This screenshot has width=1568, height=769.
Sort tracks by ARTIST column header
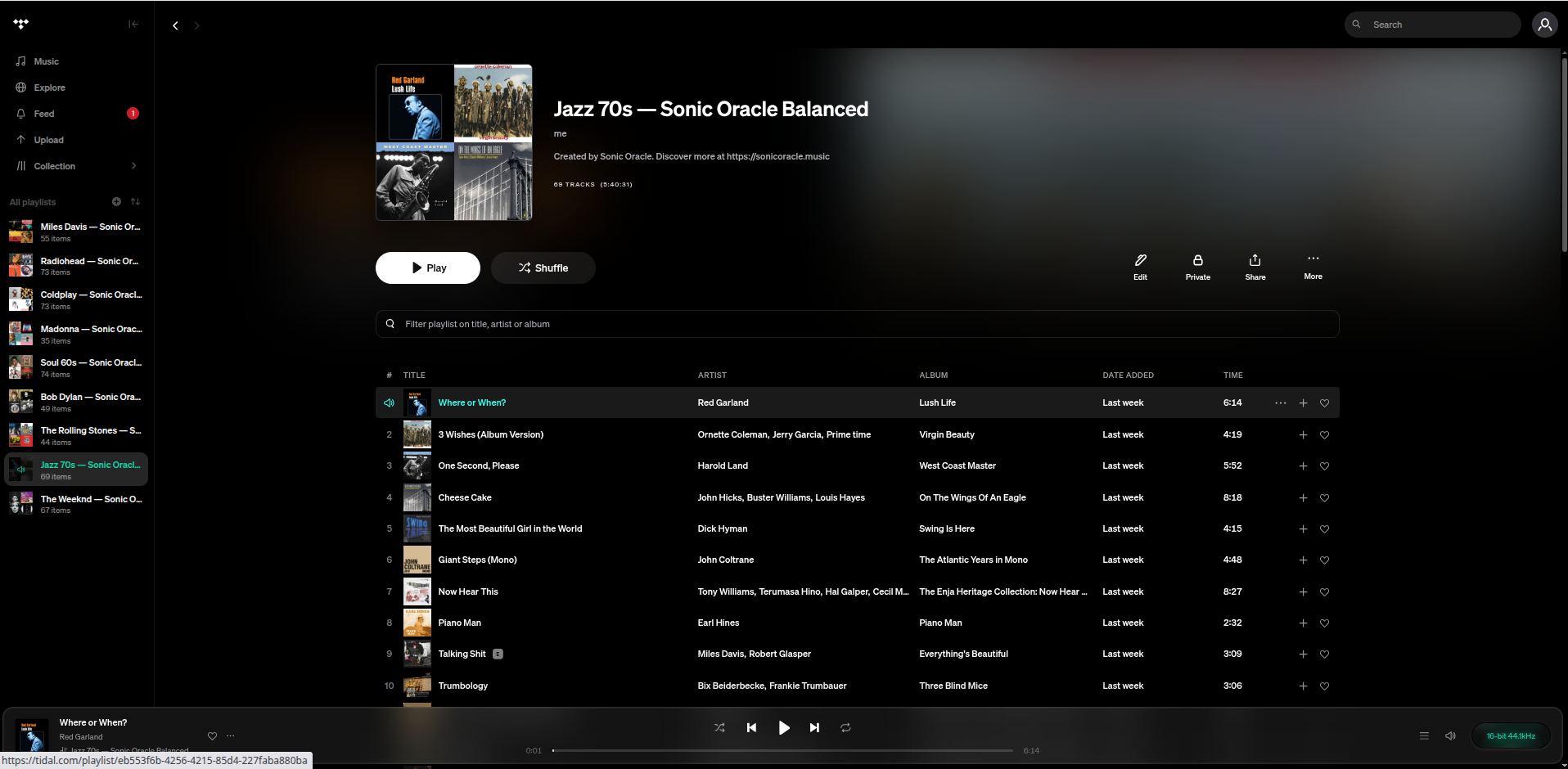[x=712, y=376]
